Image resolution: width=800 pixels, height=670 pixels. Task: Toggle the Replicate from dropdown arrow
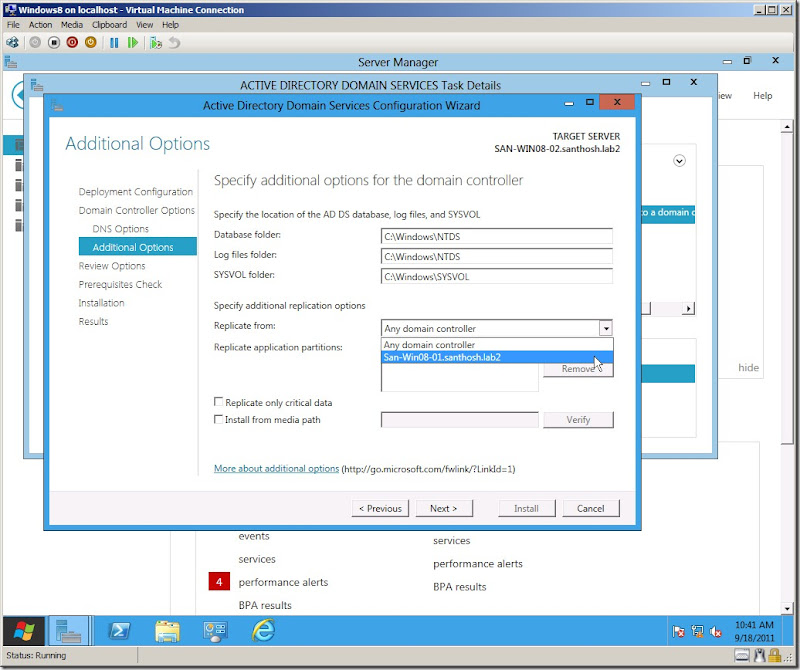606,328
